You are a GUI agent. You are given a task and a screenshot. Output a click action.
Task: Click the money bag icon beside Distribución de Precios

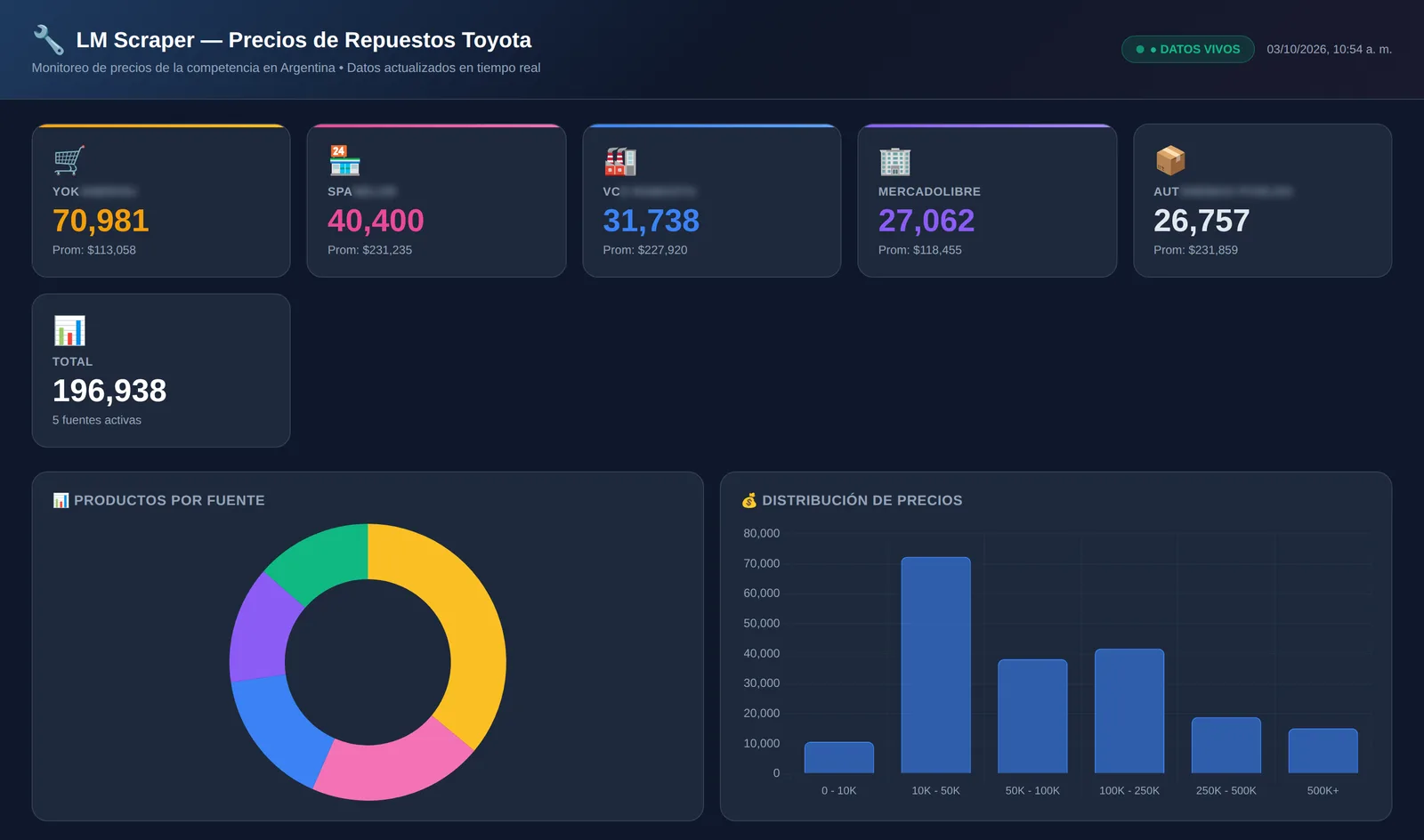749,500
